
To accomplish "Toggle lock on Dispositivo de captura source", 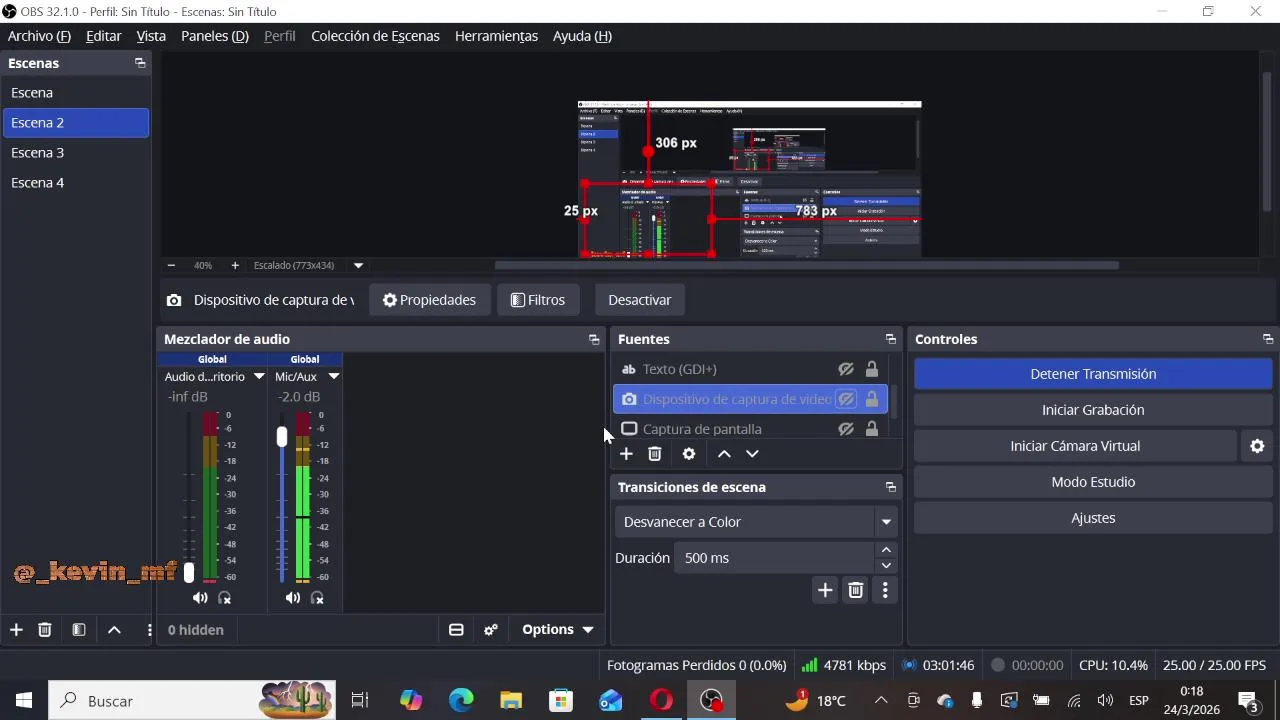I will [x=872, y=399].
